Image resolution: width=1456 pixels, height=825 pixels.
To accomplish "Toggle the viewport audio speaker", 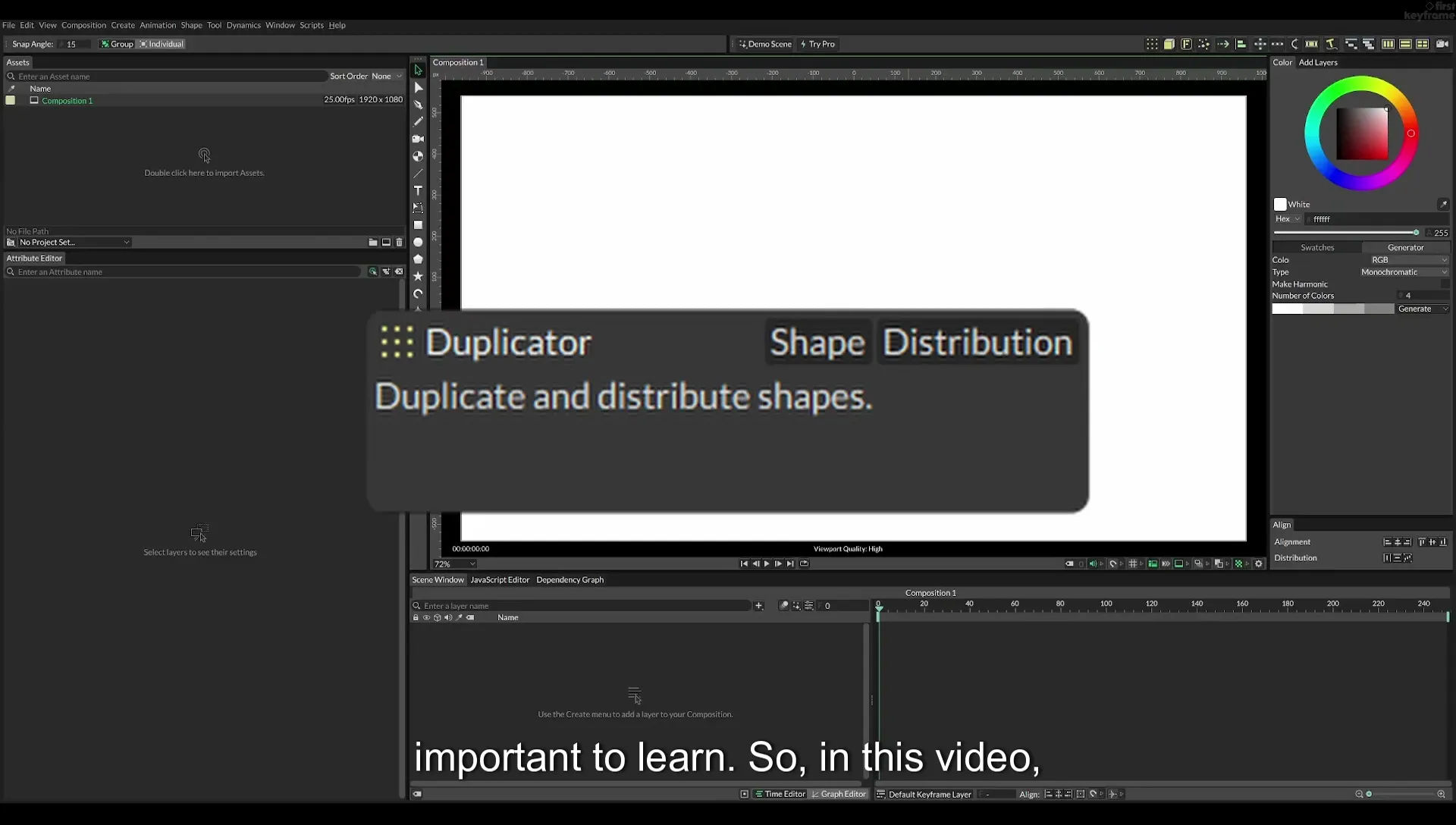I will (1093, 564).
